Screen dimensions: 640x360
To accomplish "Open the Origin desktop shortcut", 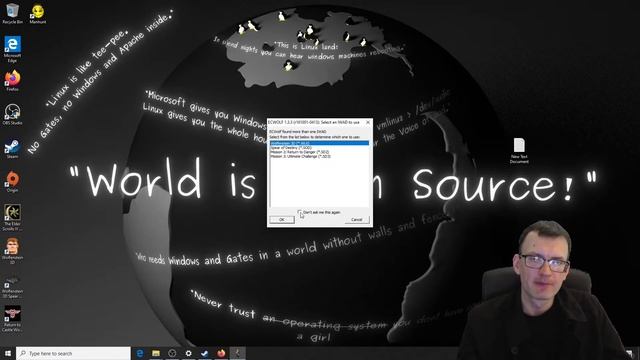I will point(12,181).
